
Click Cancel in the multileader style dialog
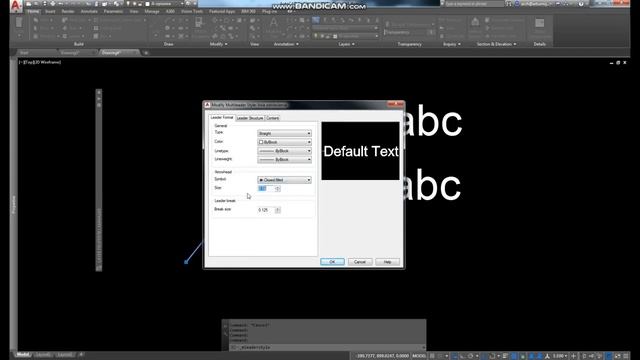tap(360, 262)
